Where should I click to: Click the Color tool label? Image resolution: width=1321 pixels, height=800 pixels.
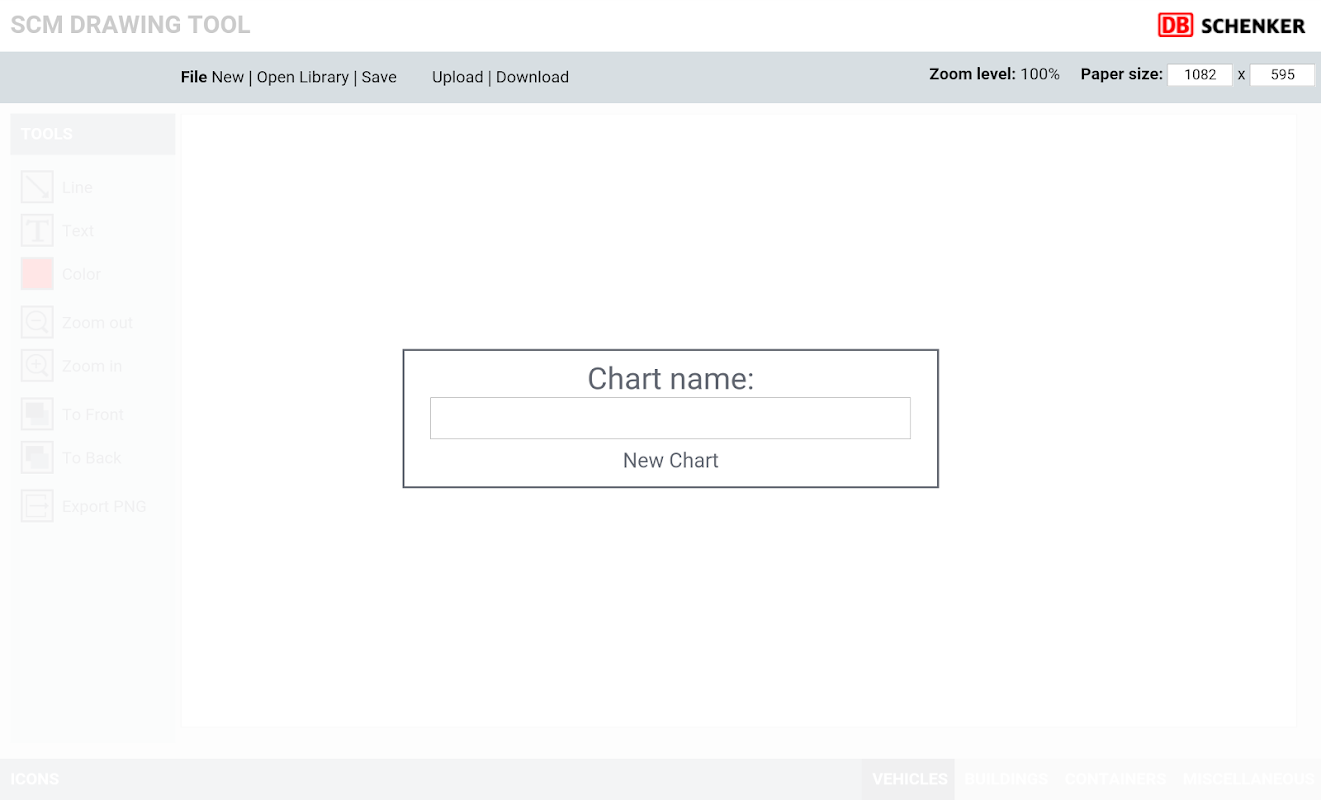pyautogui.click(x=82, y=274)
